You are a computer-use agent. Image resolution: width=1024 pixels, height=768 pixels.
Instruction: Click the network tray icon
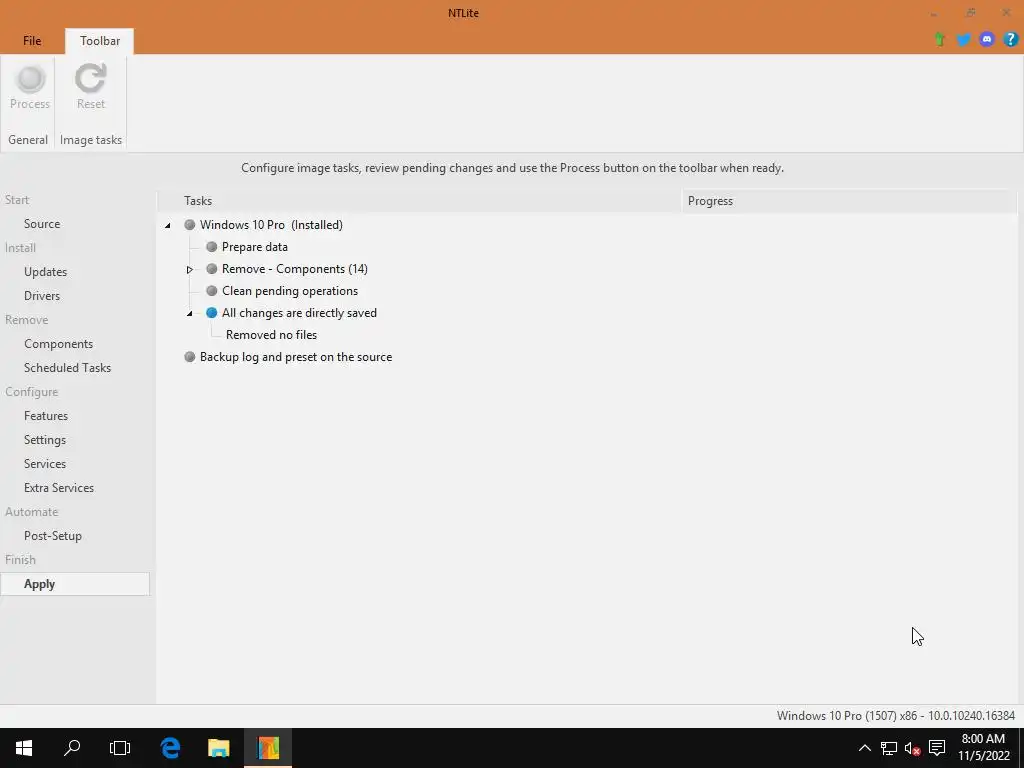point(888,748)
